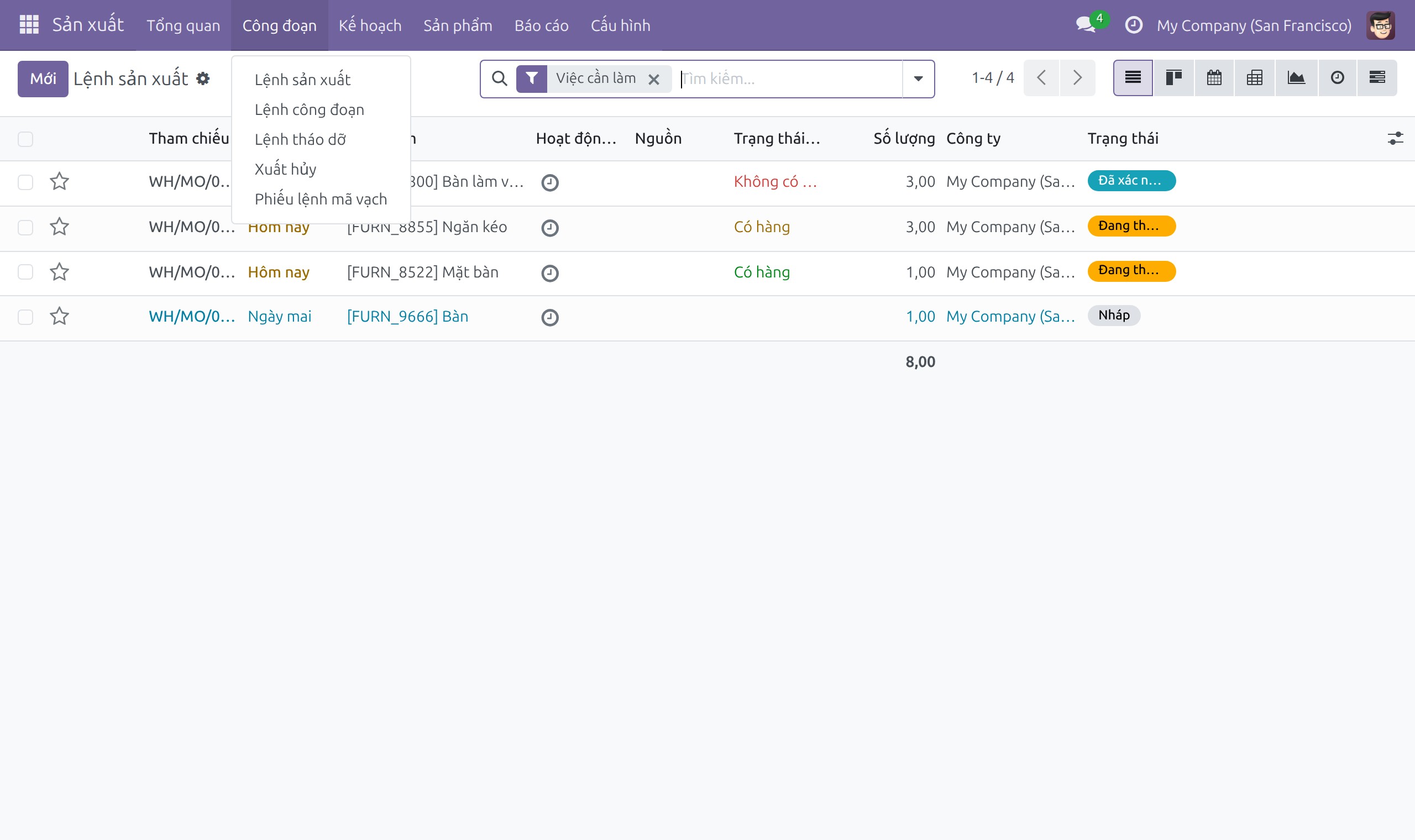Viewport: 1415px width, 840px height.
Task: Go to next page of records
Action: [x=1077, y=77]
